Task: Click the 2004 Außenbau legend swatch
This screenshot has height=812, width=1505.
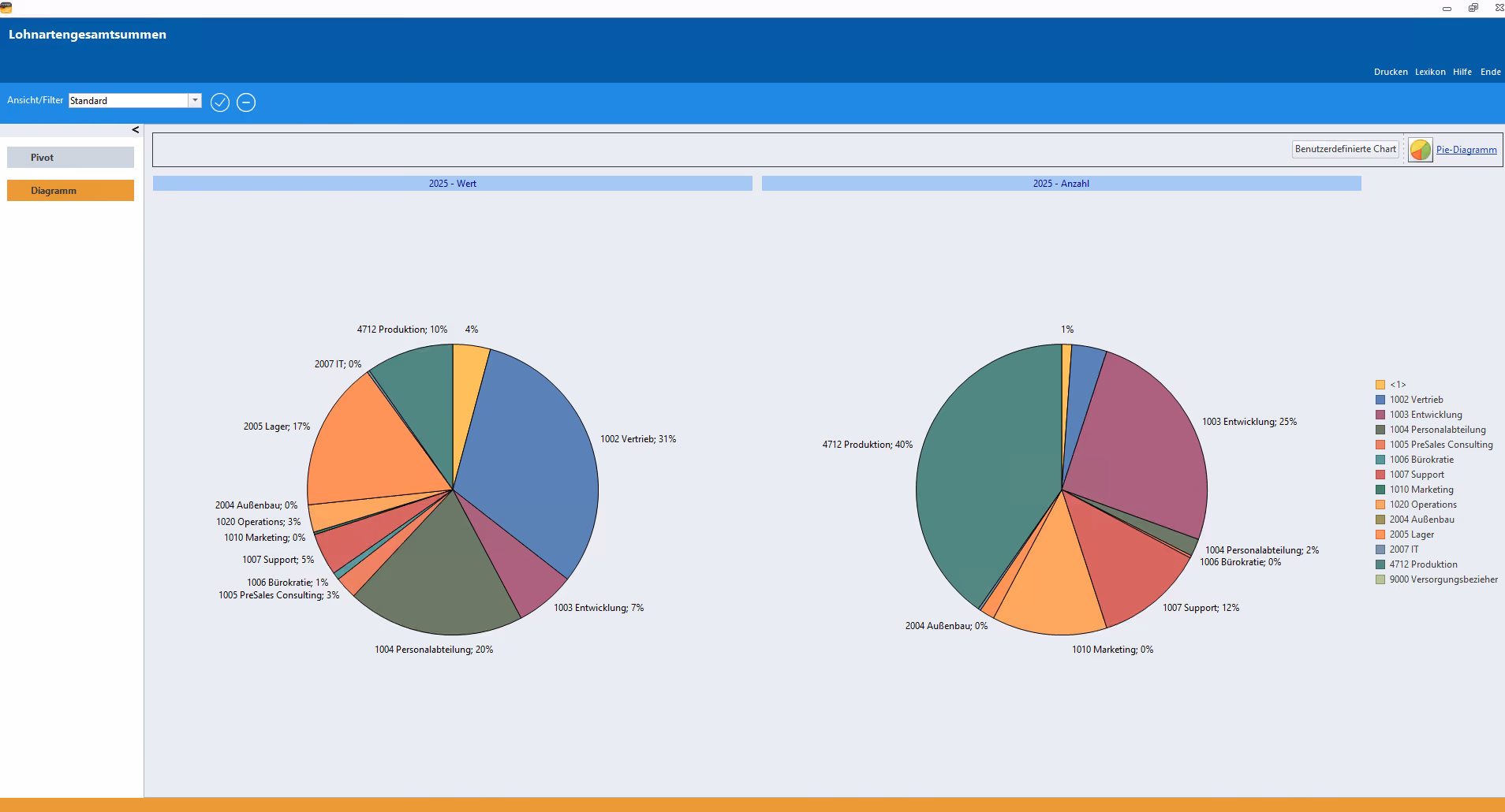Action: coord(1380,520)
